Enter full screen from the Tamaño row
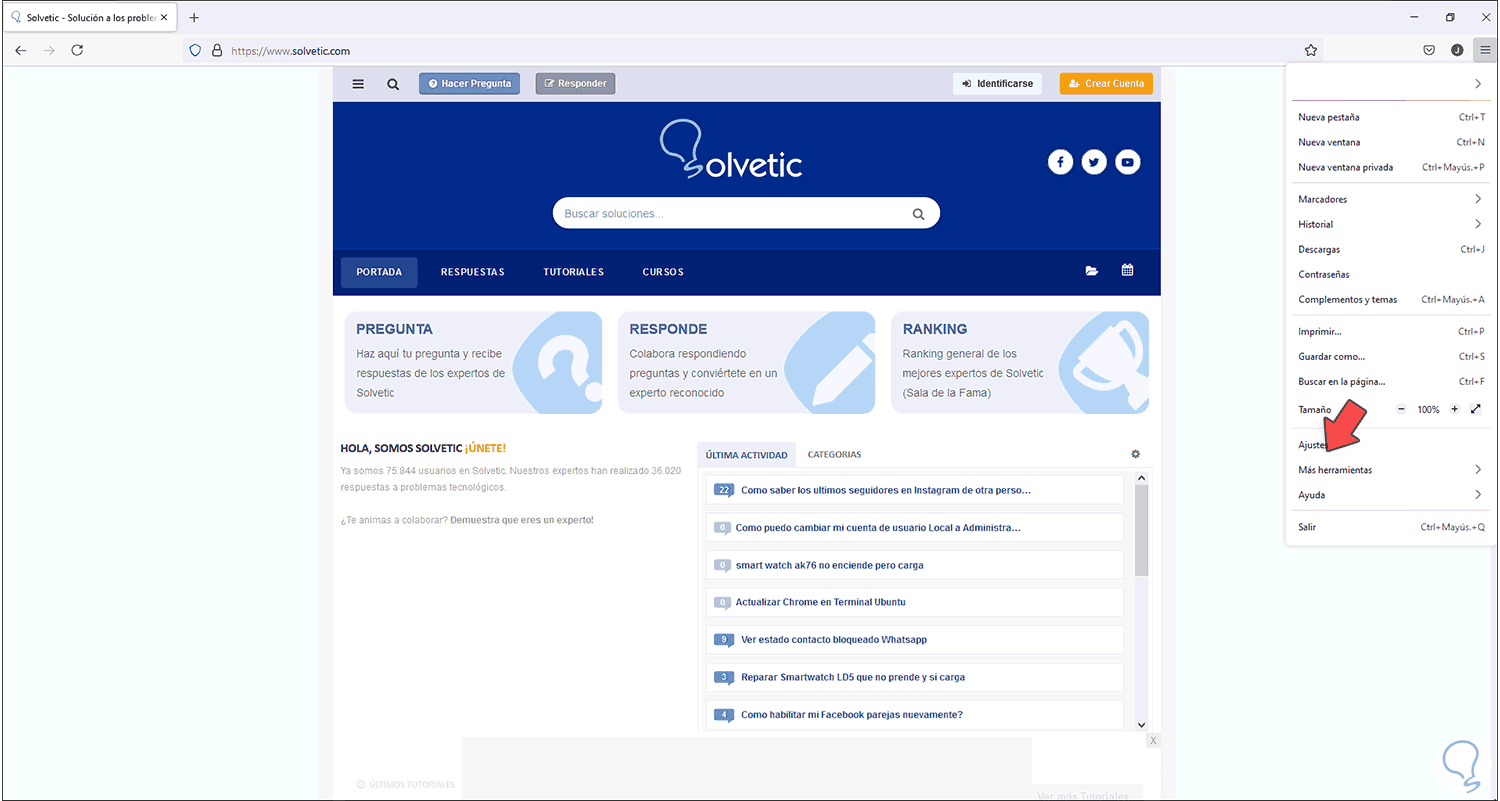This screenshot has width=1500, height=801. (x=1476, y=409)
